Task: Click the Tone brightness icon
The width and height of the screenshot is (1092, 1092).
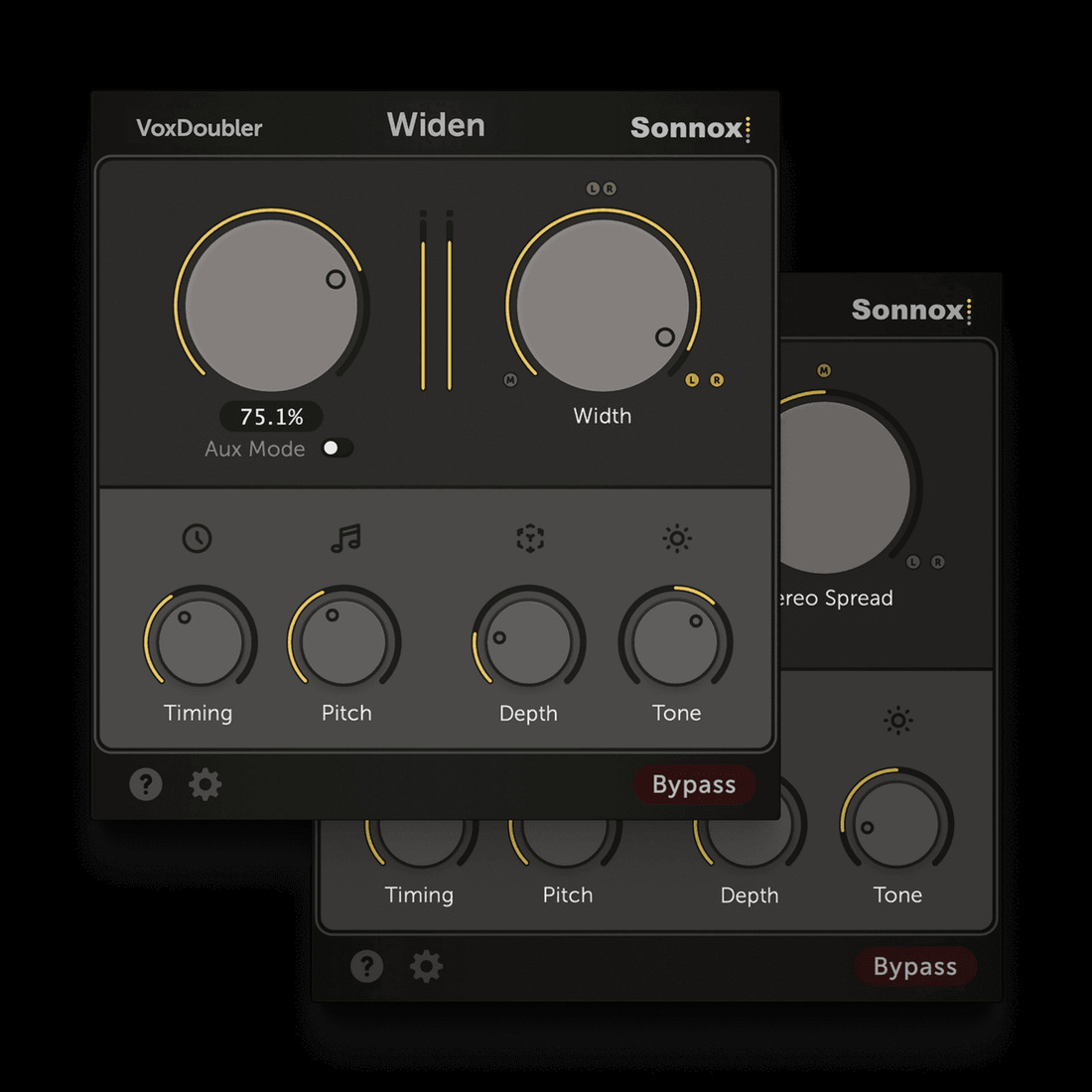Action: pos(676,538)
